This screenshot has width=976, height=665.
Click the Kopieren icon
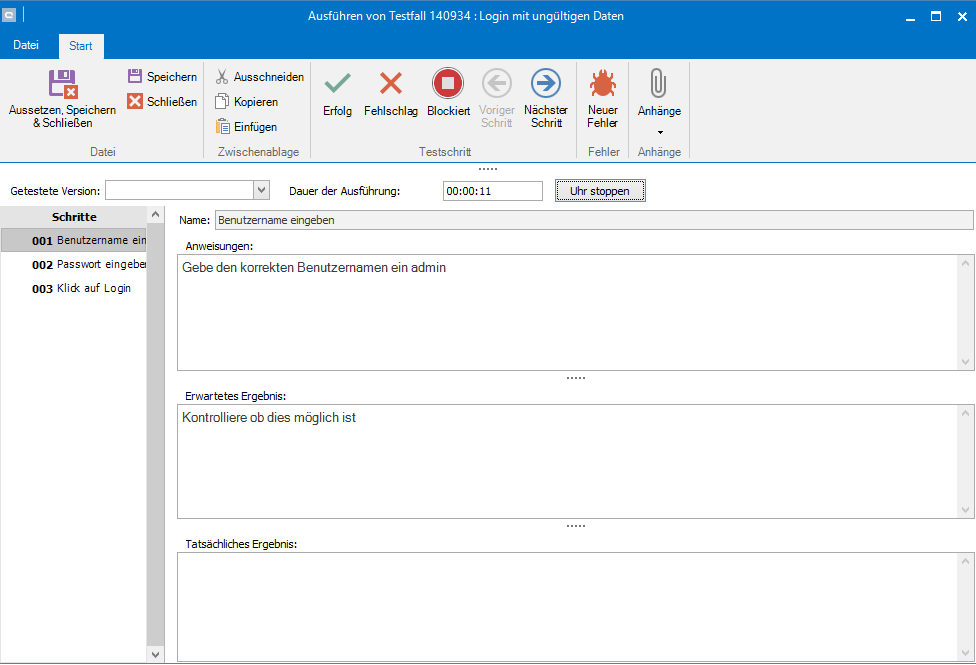(x=223, y=102)
